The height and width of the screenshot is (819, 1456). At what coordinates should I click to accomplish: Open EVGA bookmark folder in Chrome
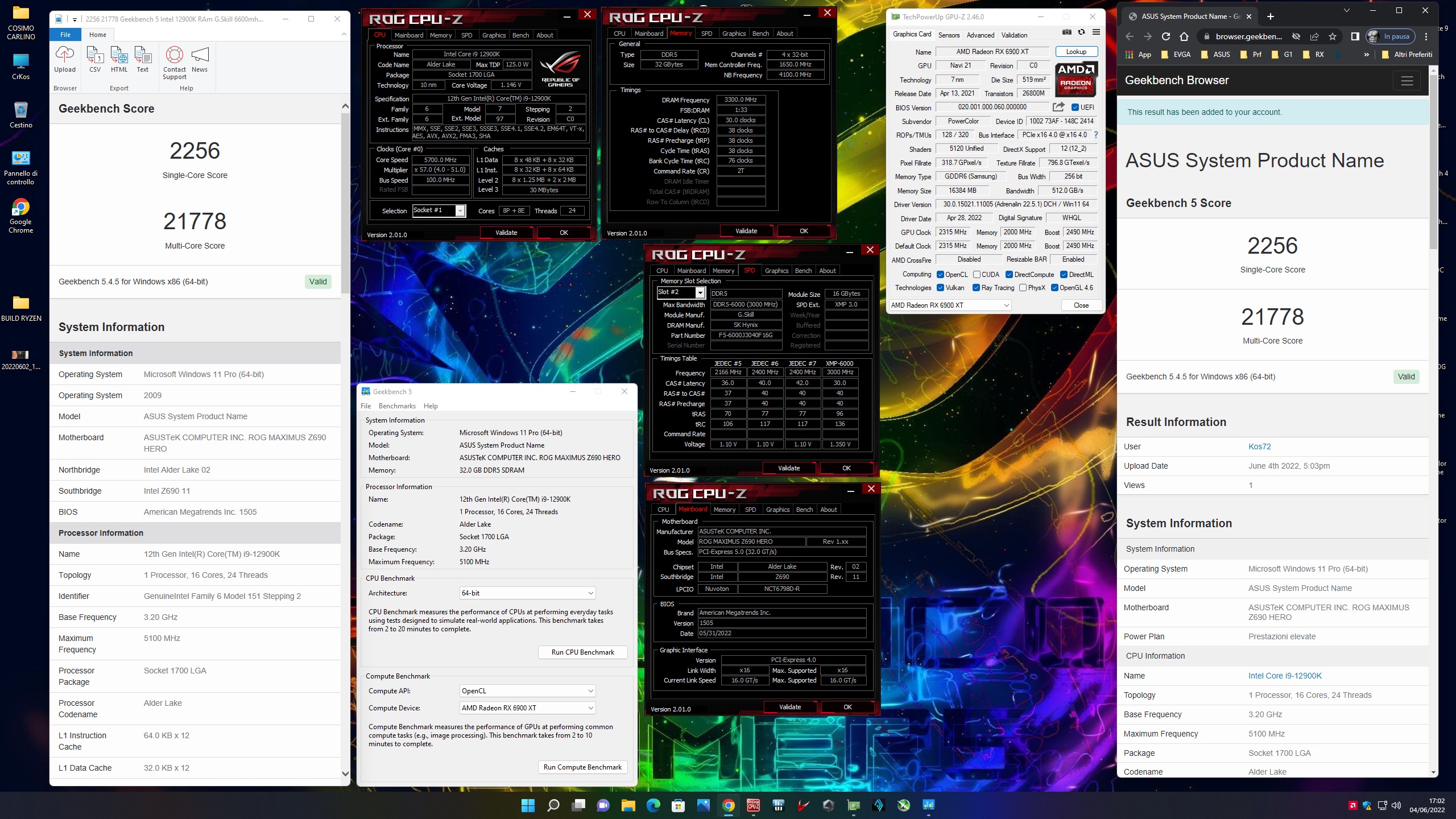(x=1176, y=55)
